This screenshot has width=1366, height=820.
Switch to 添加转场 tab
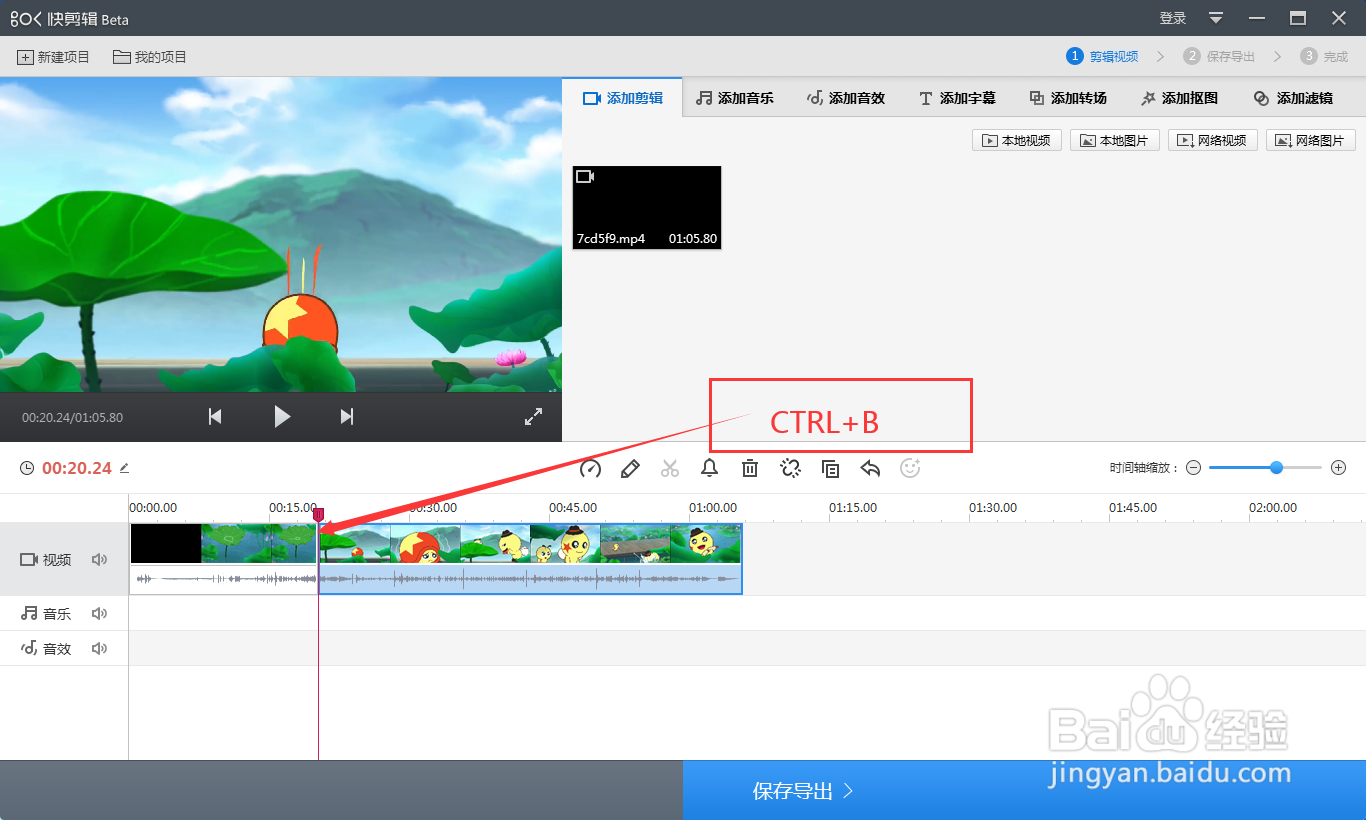pos(1068,98)
